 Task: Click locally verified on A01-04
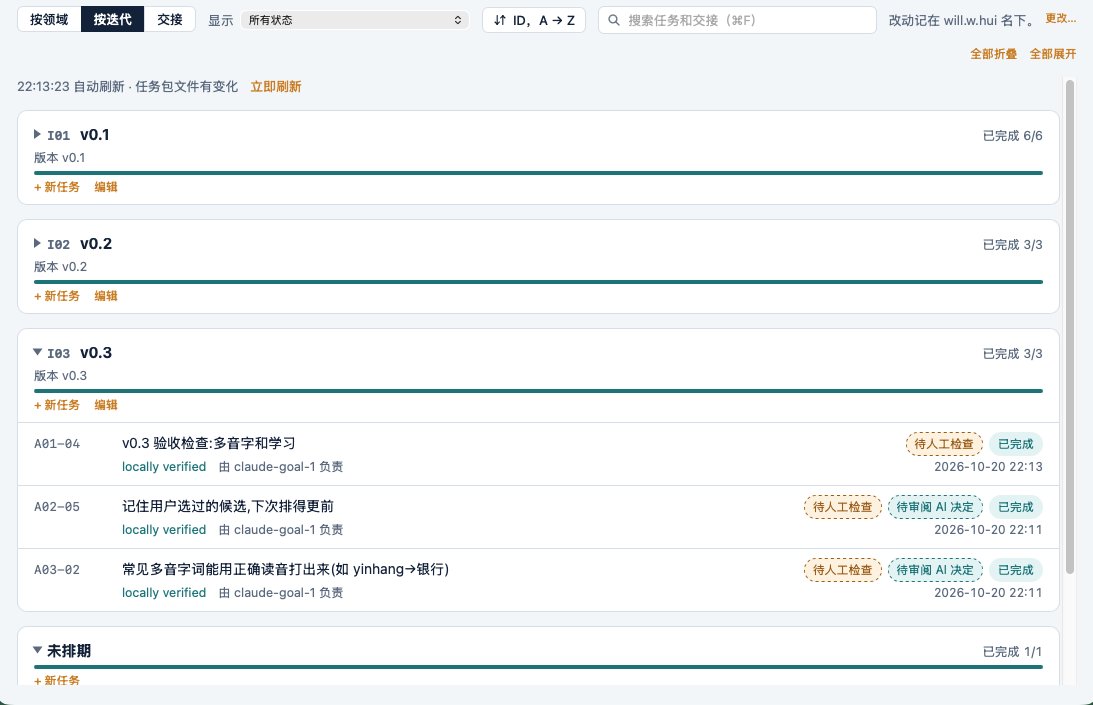164,467
